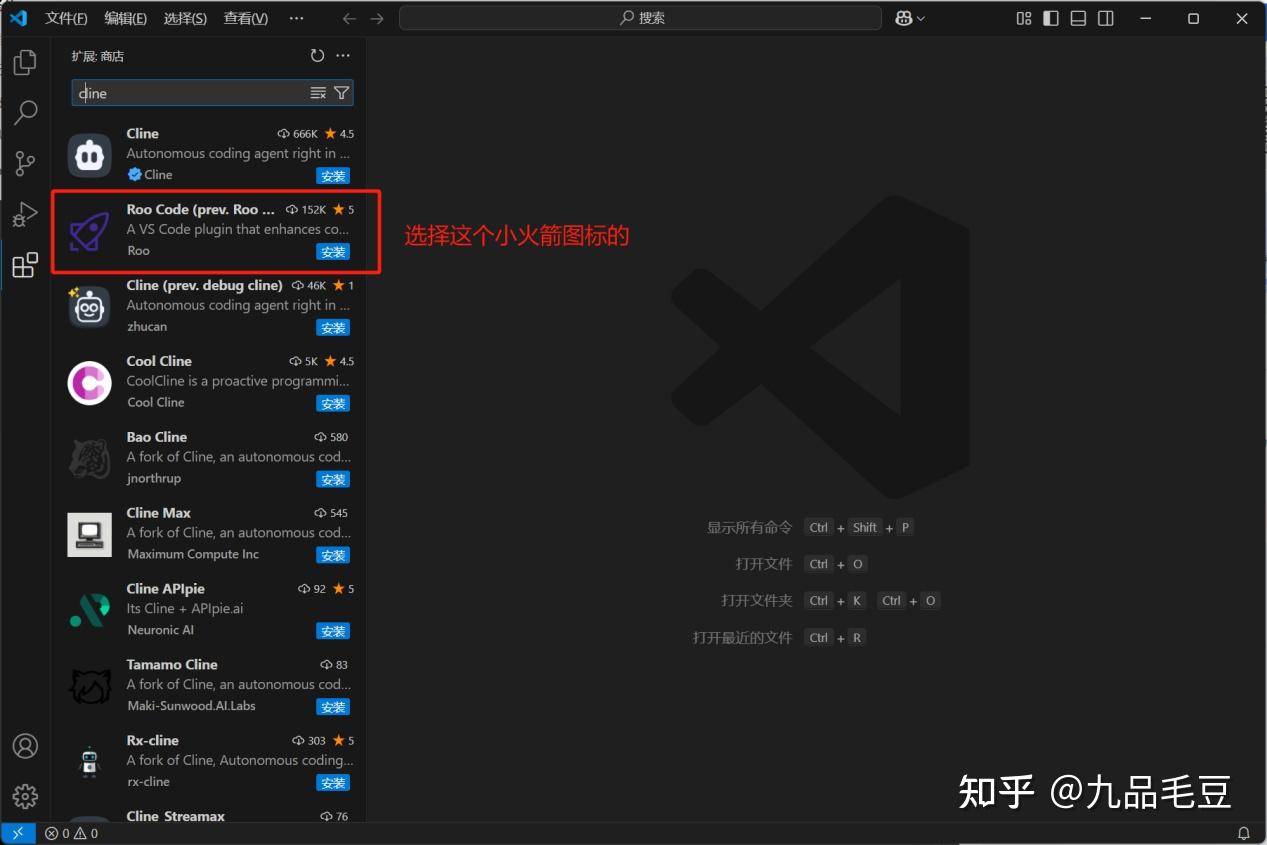Viewport: 1267px width, 845px height.
Task: Toggle the bottom panel visibility
Action: 1077,18
